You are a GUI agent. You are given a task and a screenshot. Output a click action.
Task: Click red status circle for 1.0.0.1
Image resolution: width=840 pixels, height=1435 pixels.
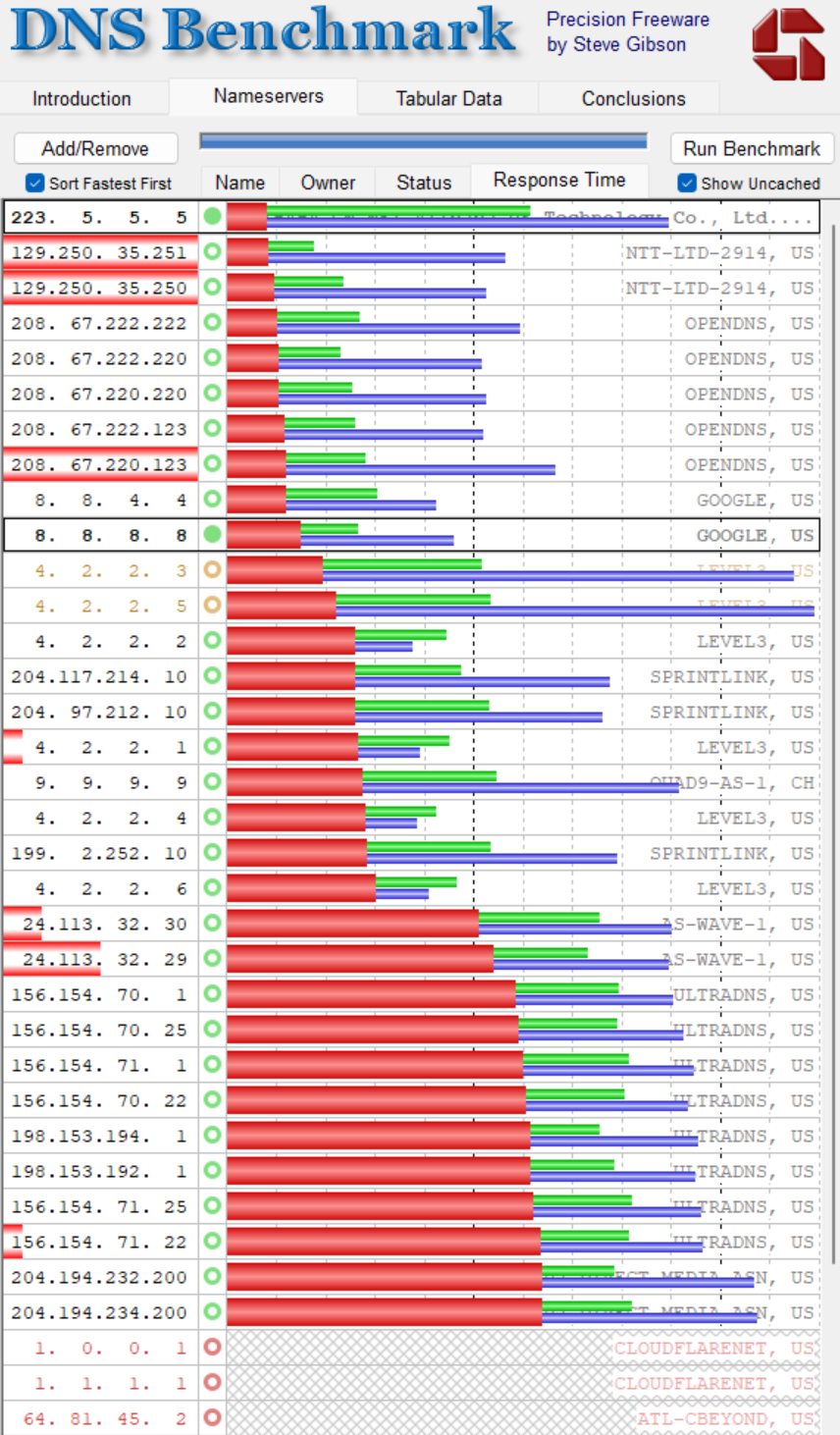click(212, 1347)
